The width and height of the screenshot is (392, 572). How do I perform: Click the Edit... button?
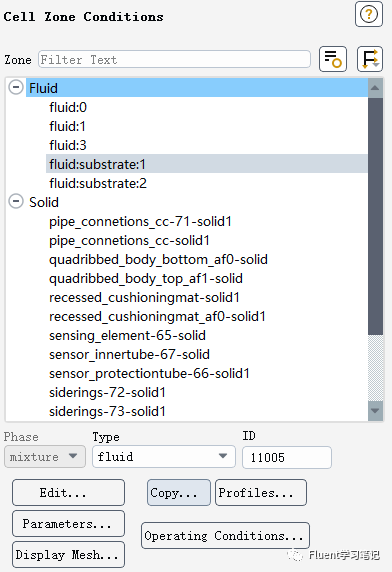68,492
